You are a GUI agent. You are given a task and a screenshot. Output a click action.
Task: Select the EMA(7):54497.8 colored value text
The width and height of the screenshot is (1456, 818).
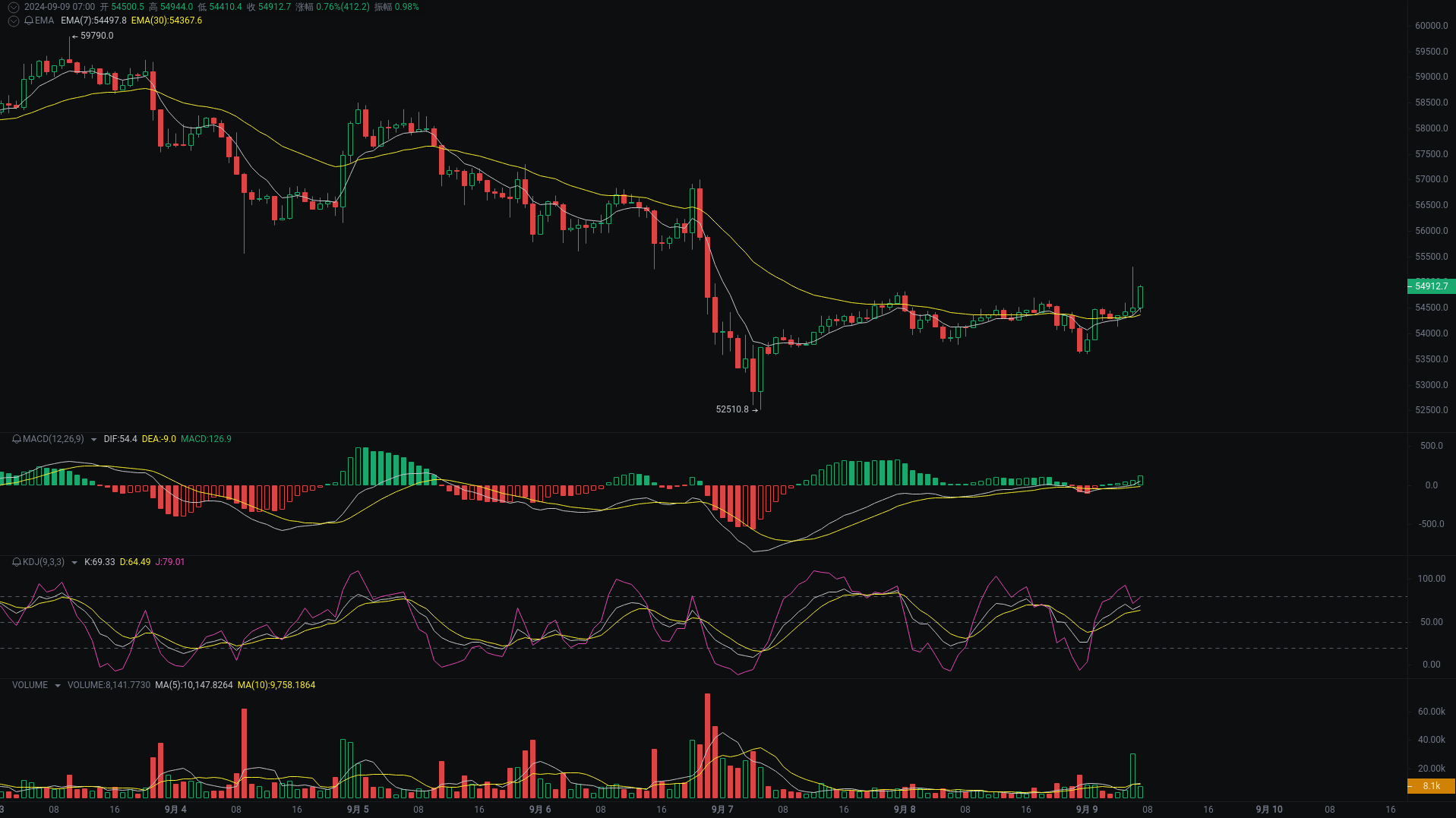(93, 21)
